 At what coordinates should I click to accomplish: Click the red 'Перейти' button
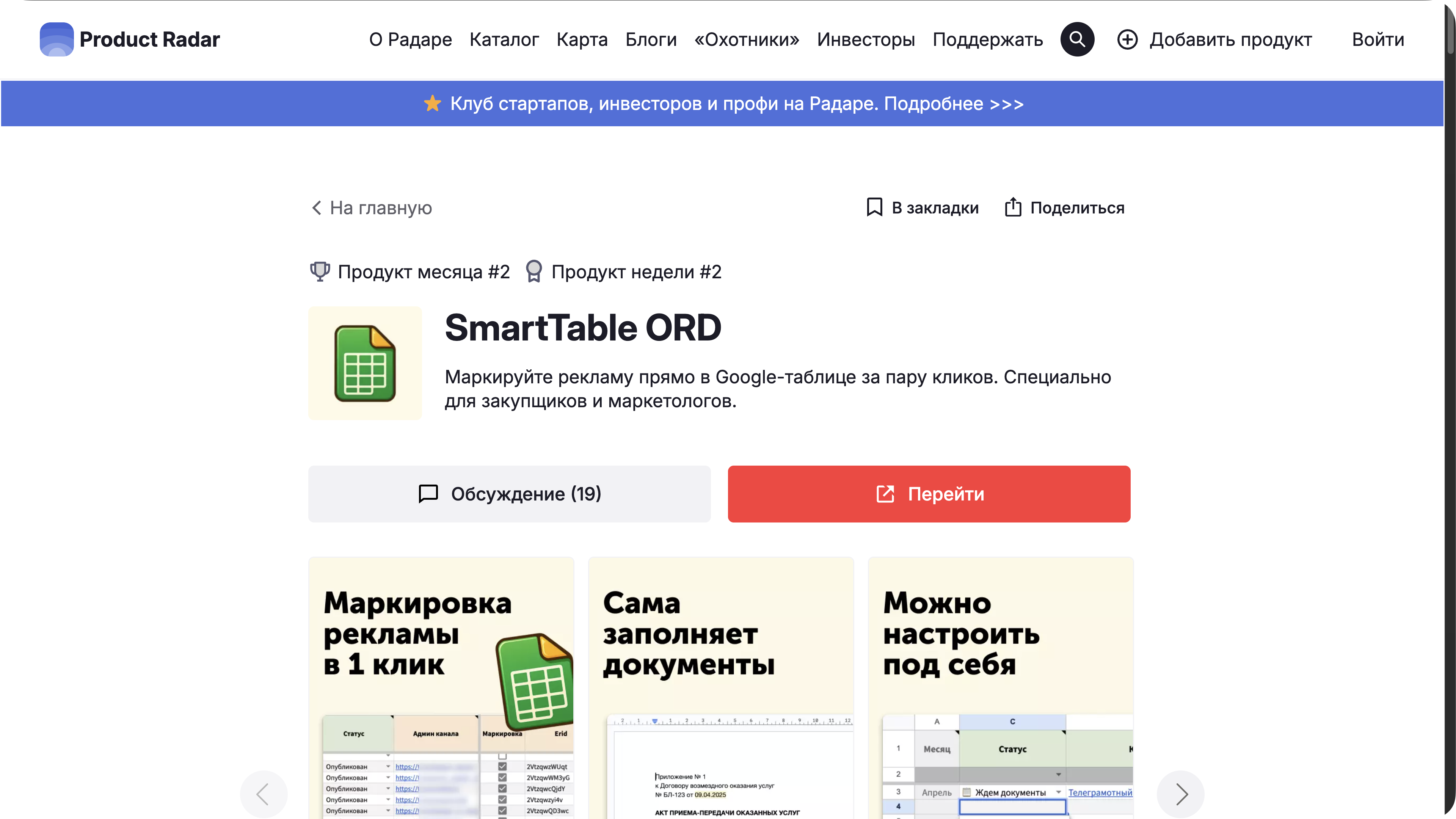coord(929,494)
